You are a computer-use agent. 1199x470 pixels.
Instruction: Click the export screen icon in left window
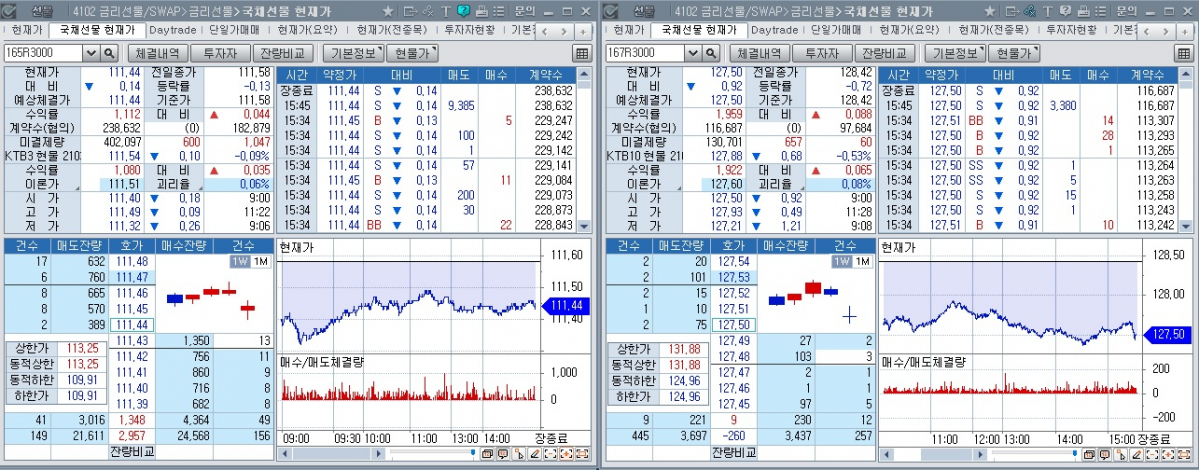411,11
